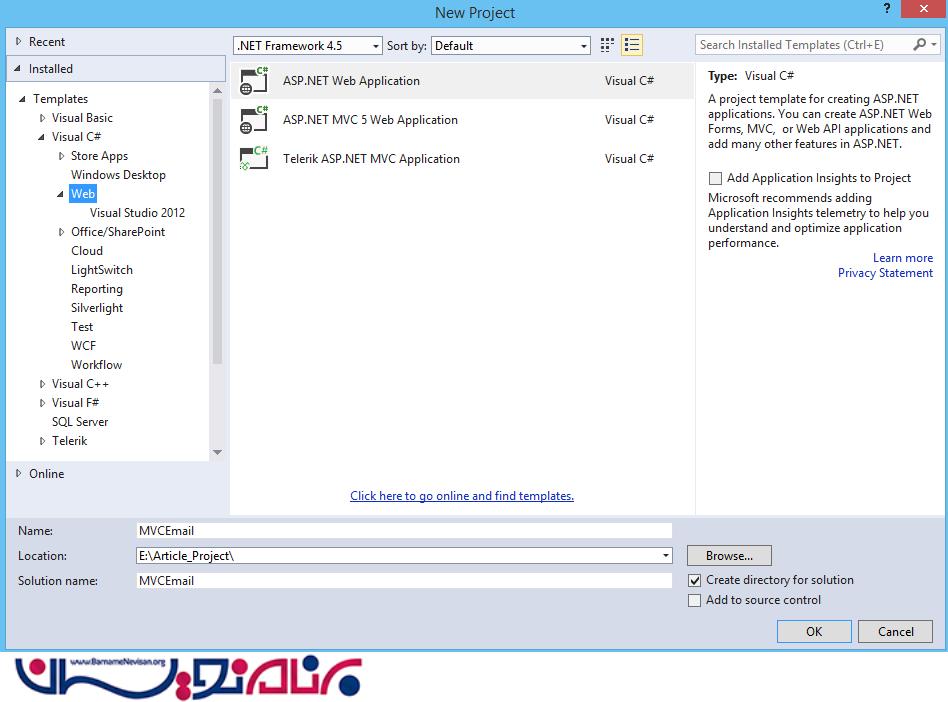948x702 pixels.
Task: Click the ASP.NET Web Application template icon
Action: point(254,81)
